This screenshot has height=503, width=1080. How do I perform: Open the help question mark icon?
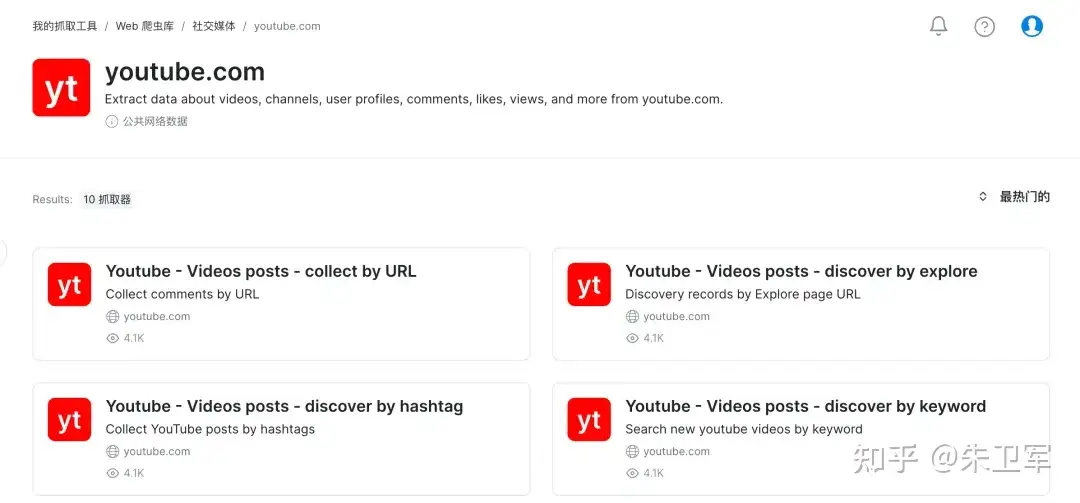coord(984,26)
